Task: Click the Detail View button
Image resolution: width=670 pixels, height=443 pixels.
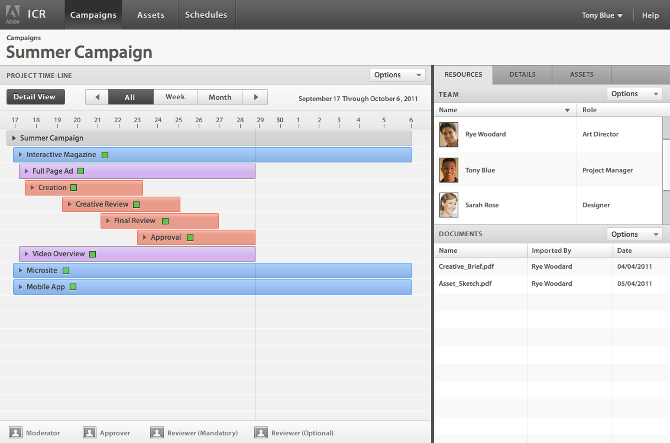Action: (x=35, y=97)
